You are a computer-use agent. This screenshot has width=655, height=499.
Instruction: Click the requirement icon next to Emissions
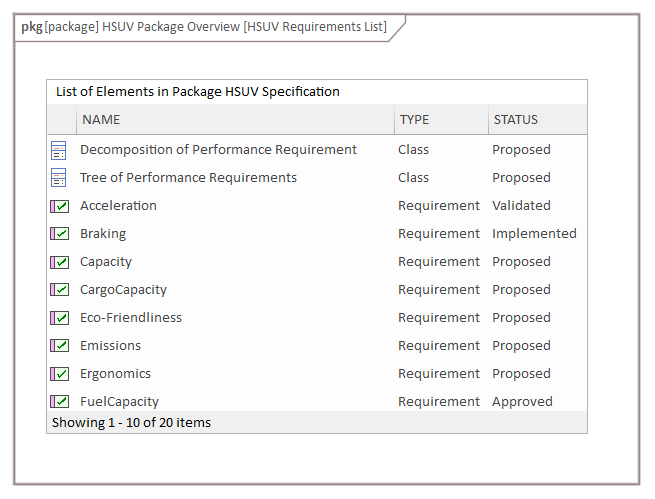pos(59,346)
